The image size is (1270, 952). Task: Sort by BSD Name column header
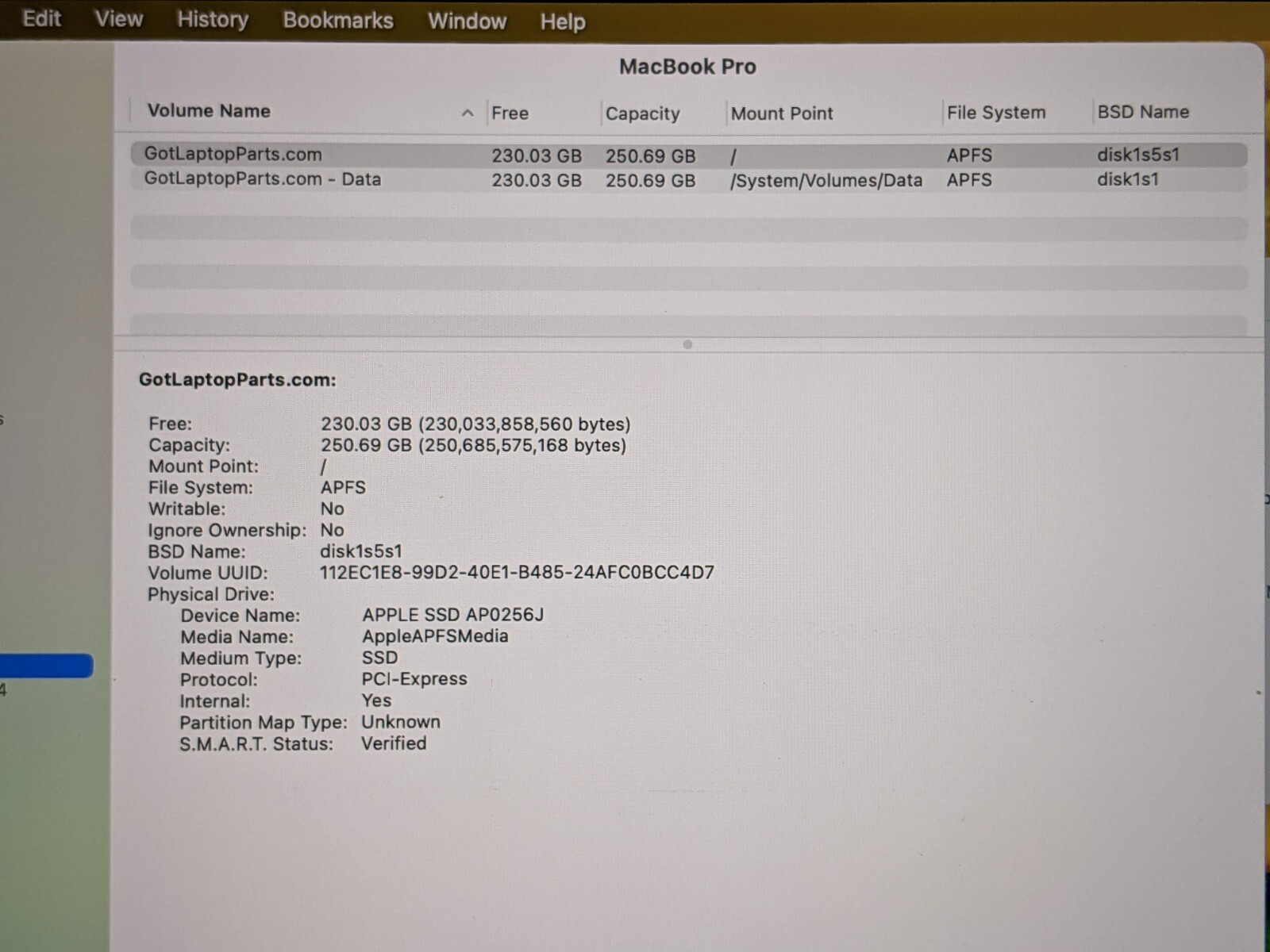[x=1143, y=112]
